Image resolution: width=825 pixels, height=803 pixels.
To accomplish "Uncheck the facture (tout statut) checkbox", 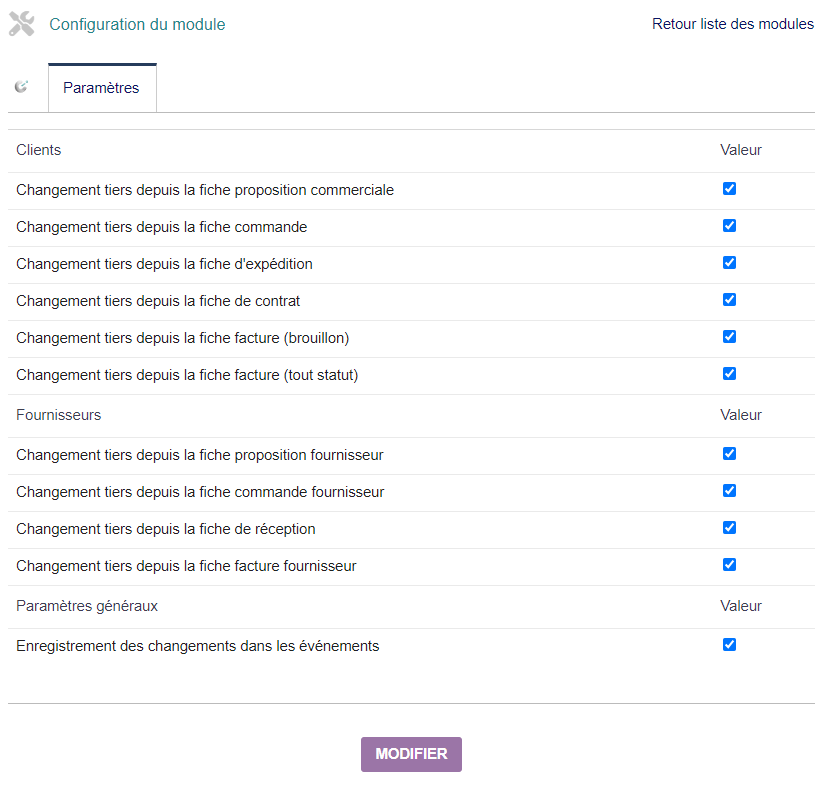I will pyautogui.click(x=729, y=373).
